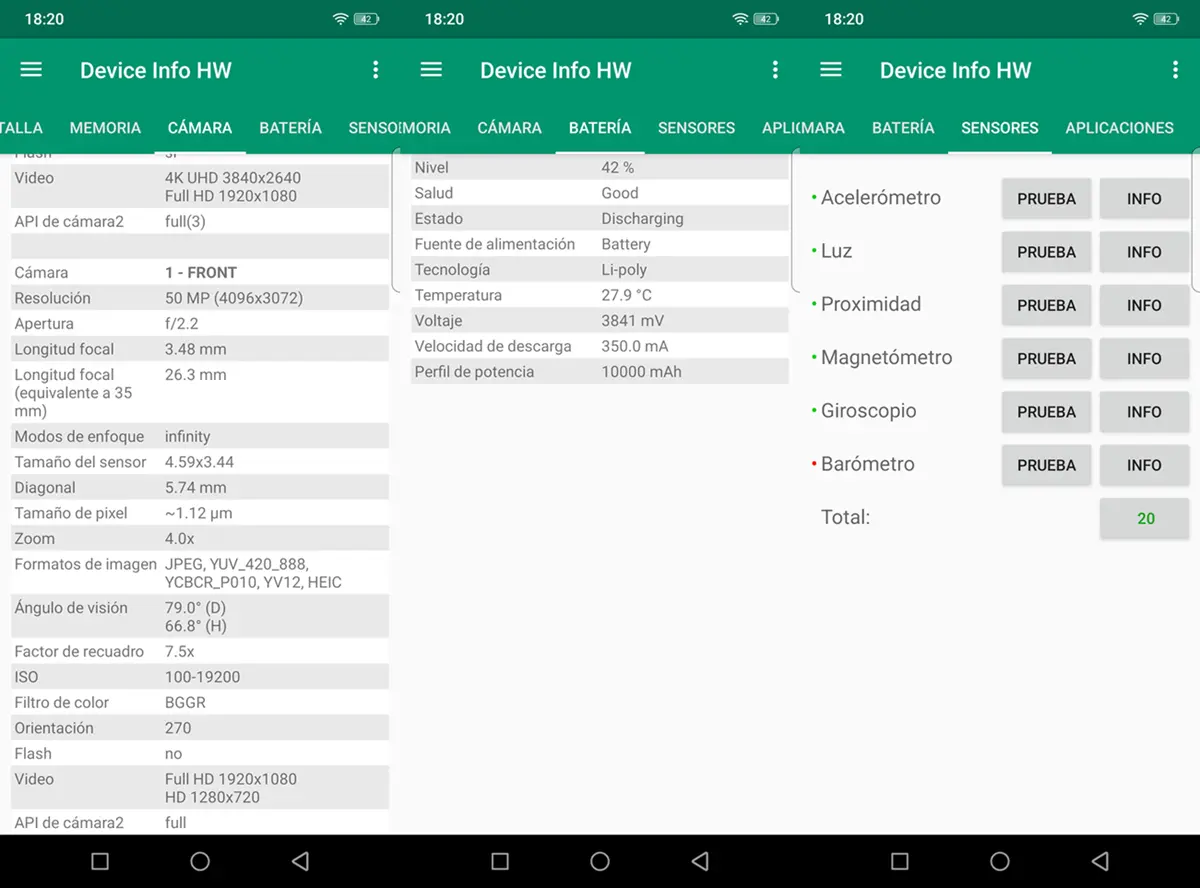Open INFO for the Luz sensor
This screenshot has width=1200, height=888.
point(1144,252)
